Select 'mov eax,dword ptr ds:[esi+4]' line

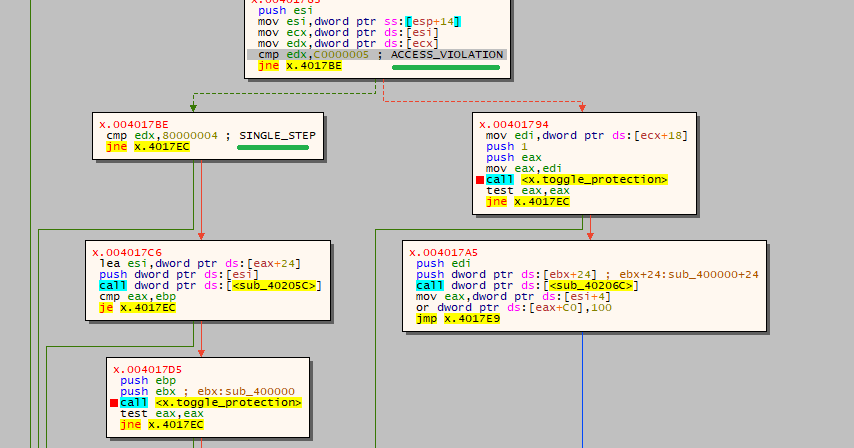tap(513, 297)
